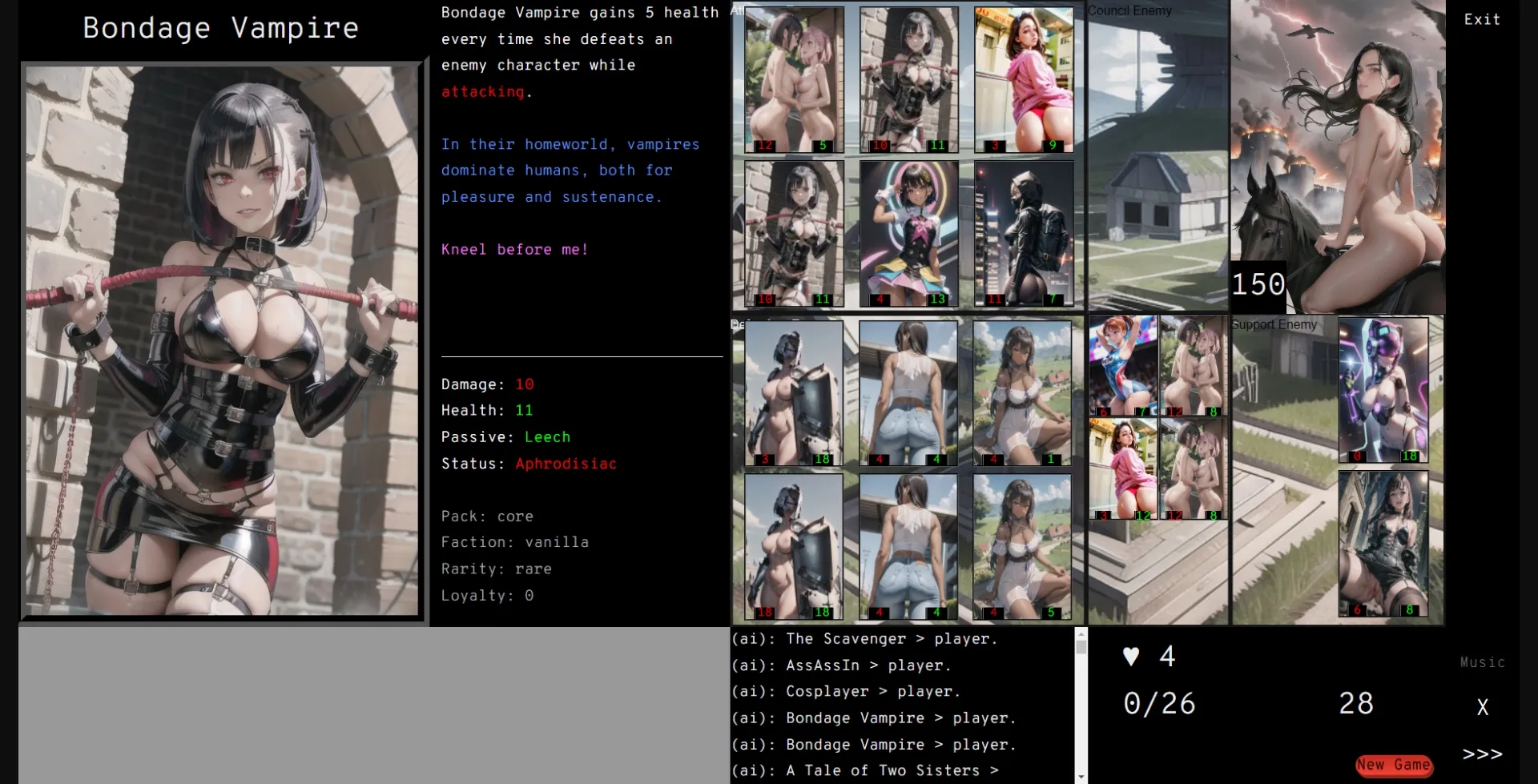Select the idol card with 13 health
Image resolution: width=1538 pixels, height=784 pixels.
click(x=908, y=234)
